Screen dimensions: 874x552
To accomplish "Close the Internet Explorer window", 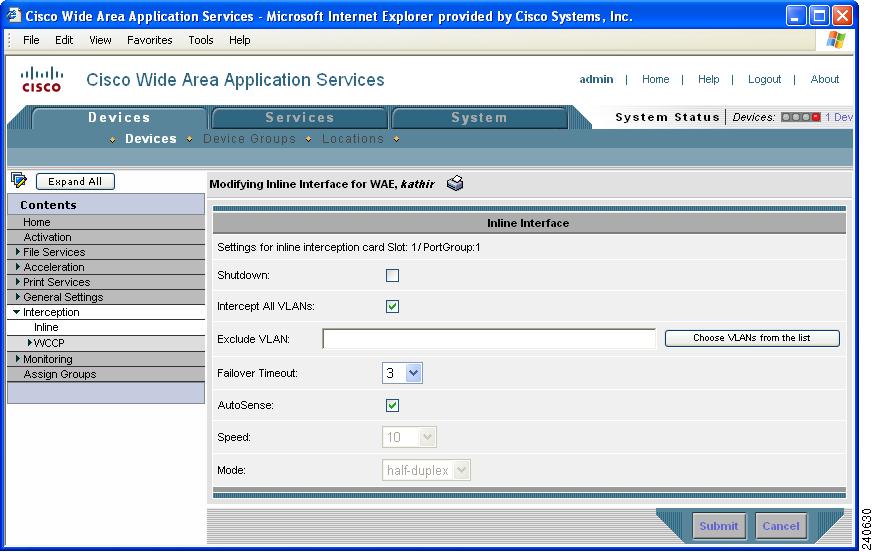I will pyautogui.click(x=842, y=16).
